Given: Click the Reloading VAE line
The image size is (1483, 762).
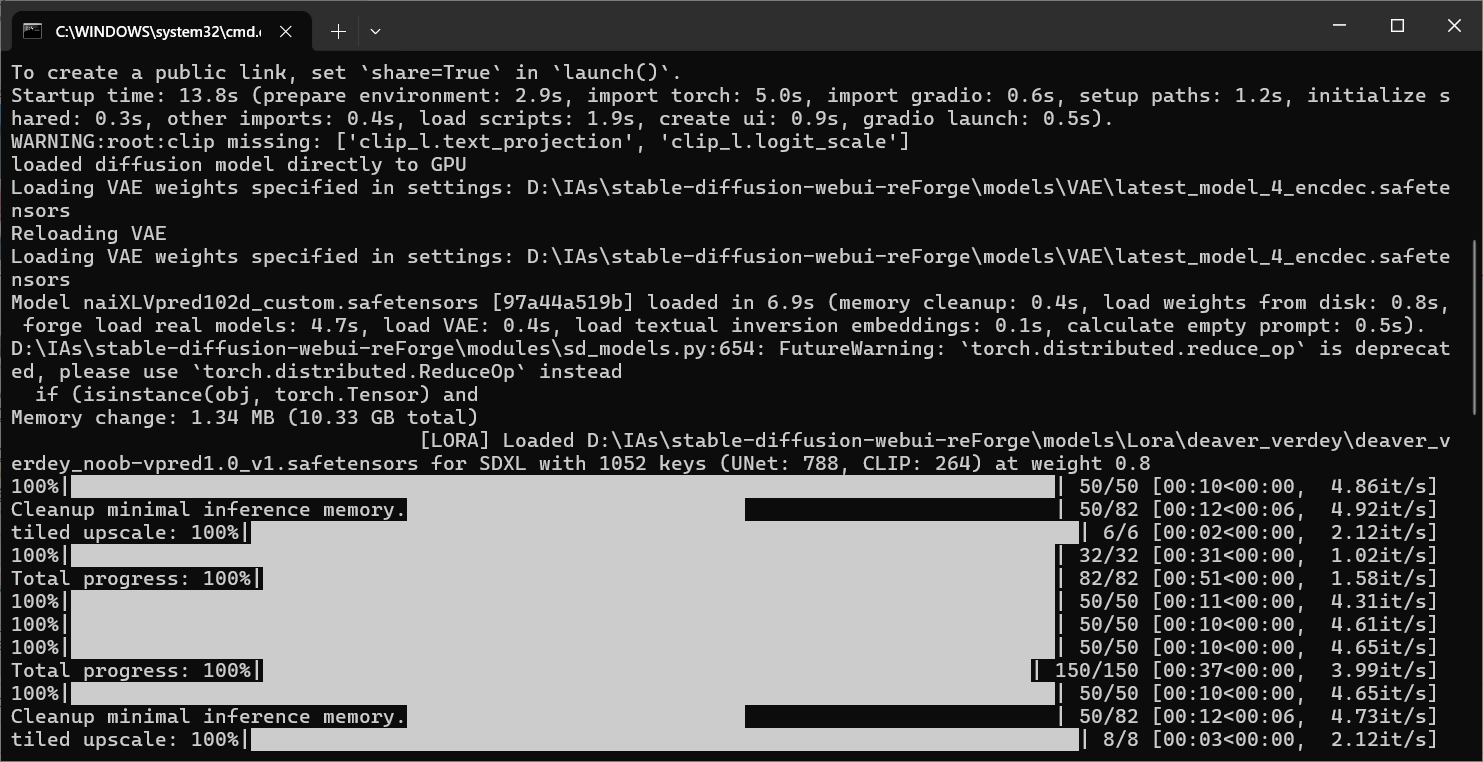Looking at the screenshot, I should pos(89,234).
